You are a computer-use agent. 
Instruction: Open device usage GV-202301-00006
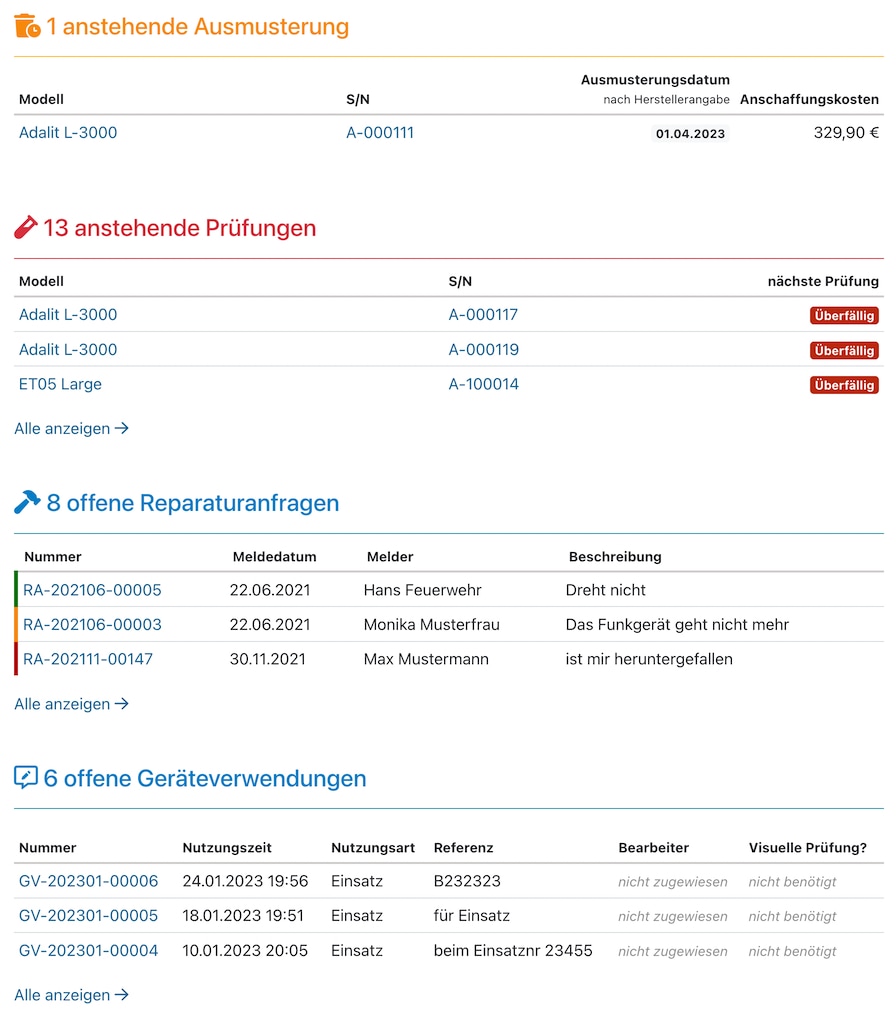pos(88,882)
